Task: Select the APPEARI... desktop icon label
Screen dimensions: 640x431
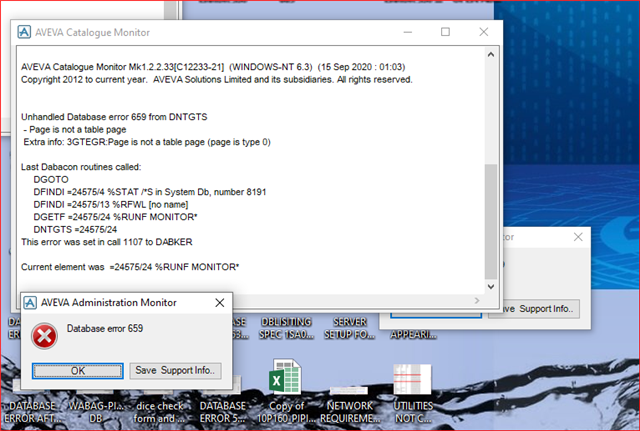Action: (x=413, y=335)
